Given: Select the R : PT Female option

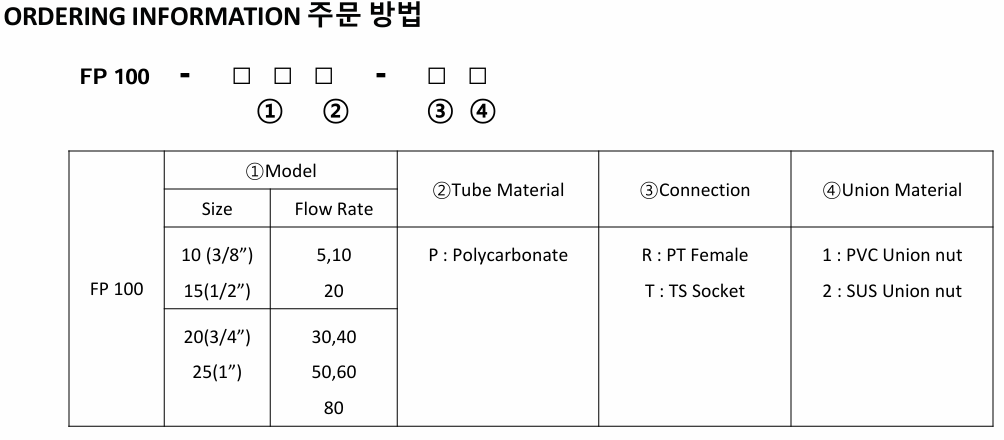Looking at the screenshot, I should (x=695, y=255).
